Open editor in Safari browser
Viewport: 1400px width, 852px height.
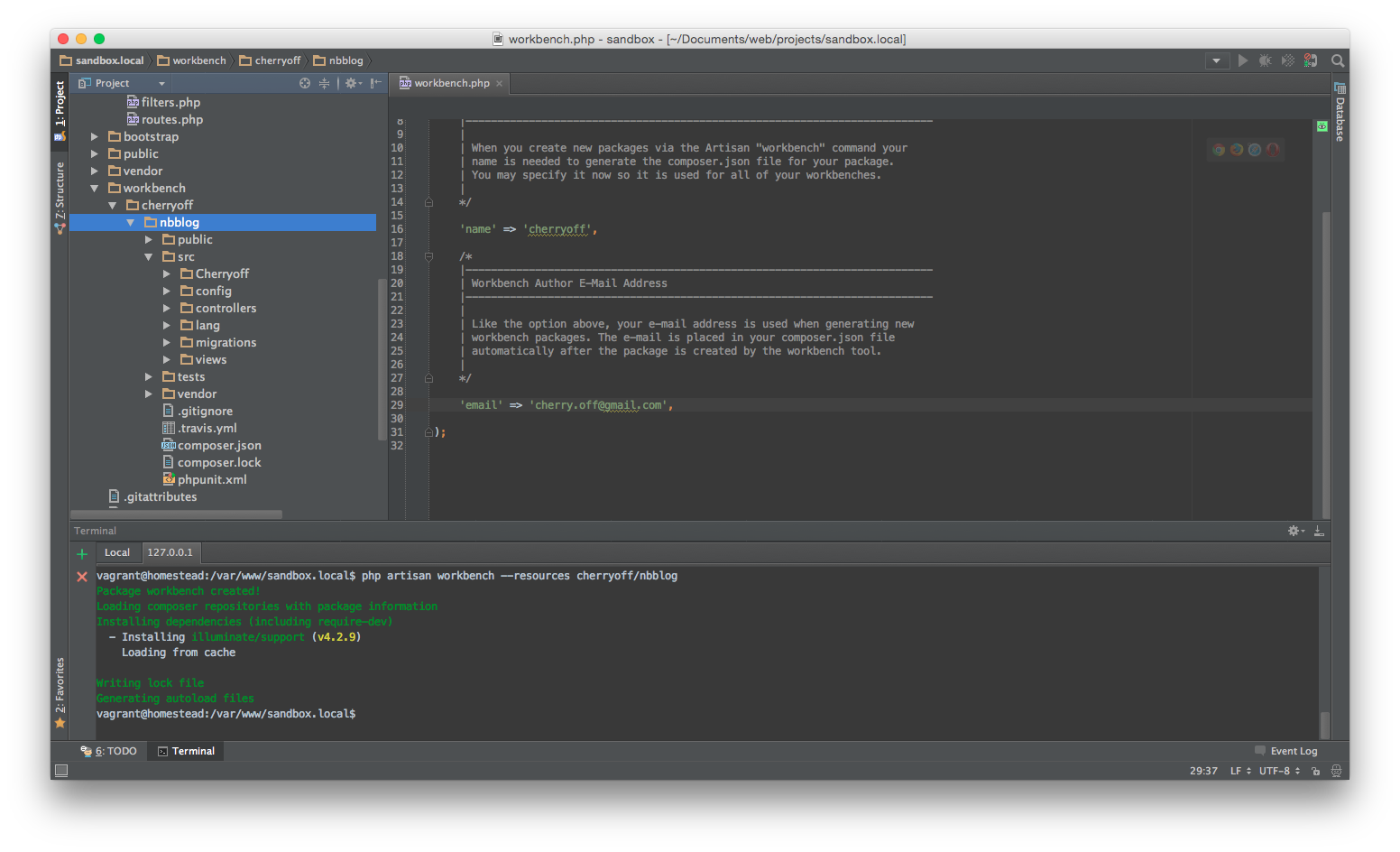1255,150
